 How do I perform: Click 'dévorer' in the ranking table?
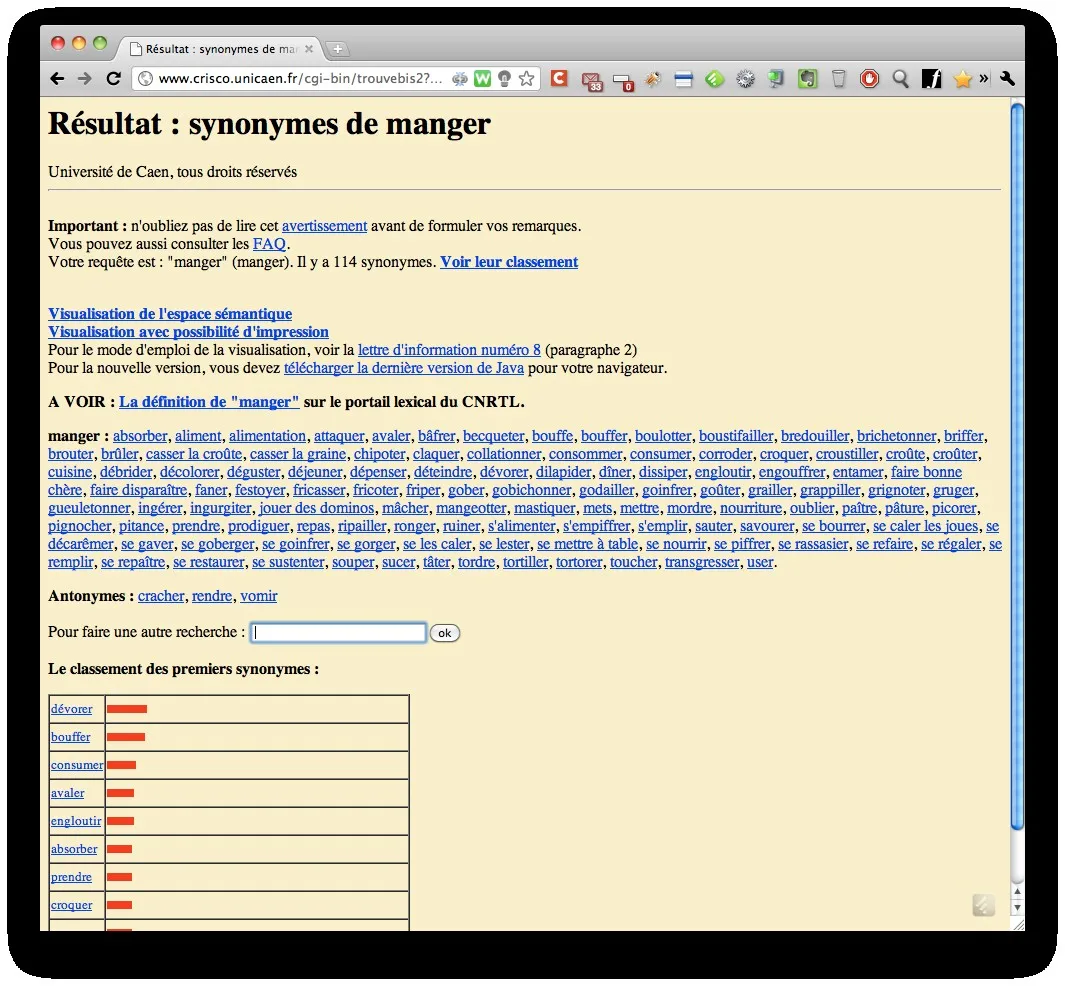[71, 709]
